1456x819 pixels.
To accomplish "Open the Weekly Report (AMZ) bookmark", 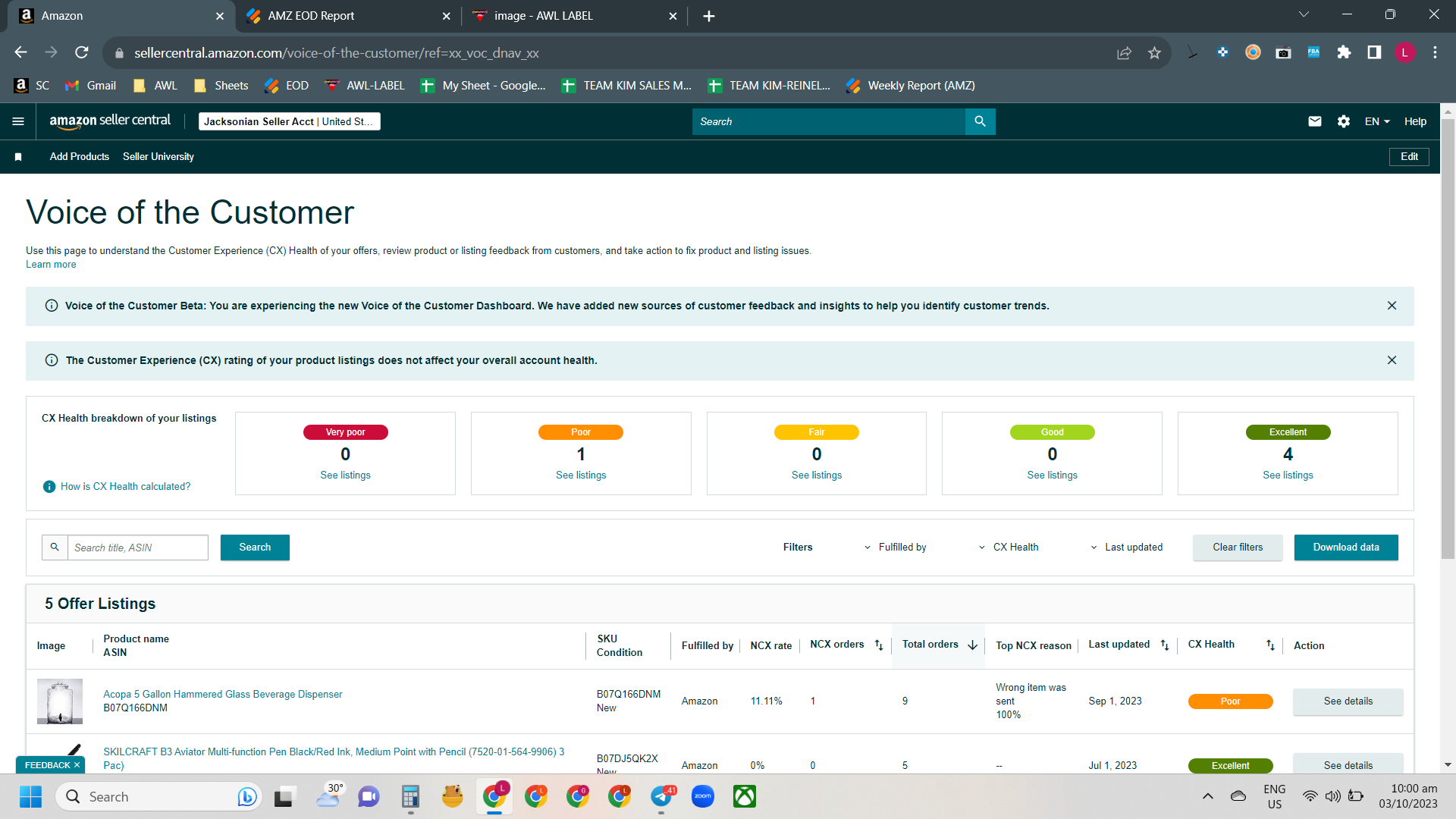I will (911, 86).
